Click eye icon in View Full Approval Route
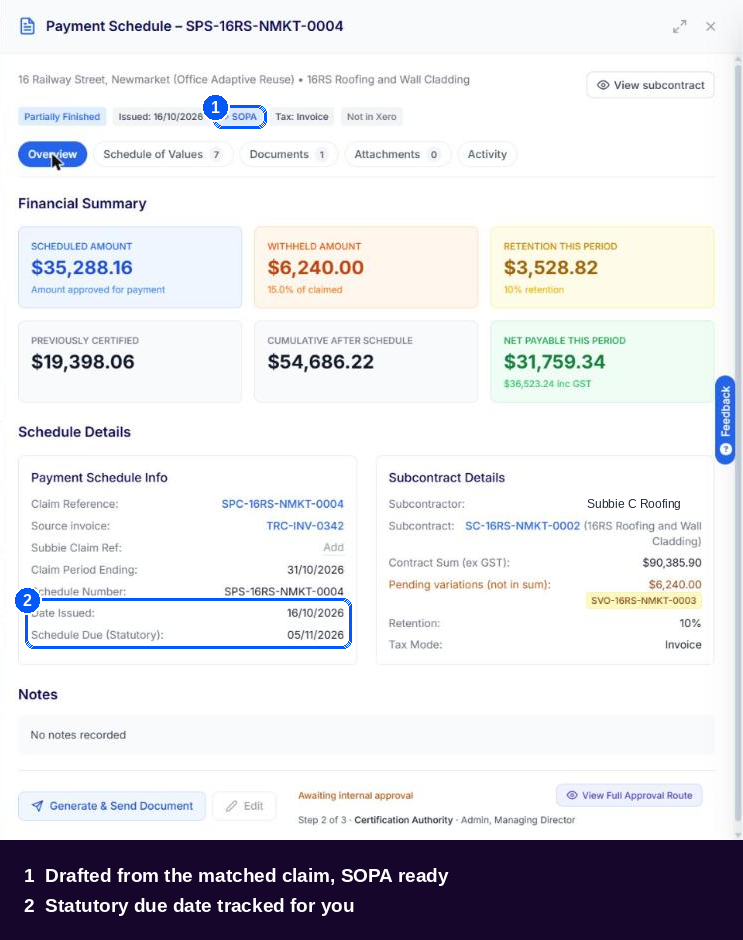 click(x=572, y=796)
